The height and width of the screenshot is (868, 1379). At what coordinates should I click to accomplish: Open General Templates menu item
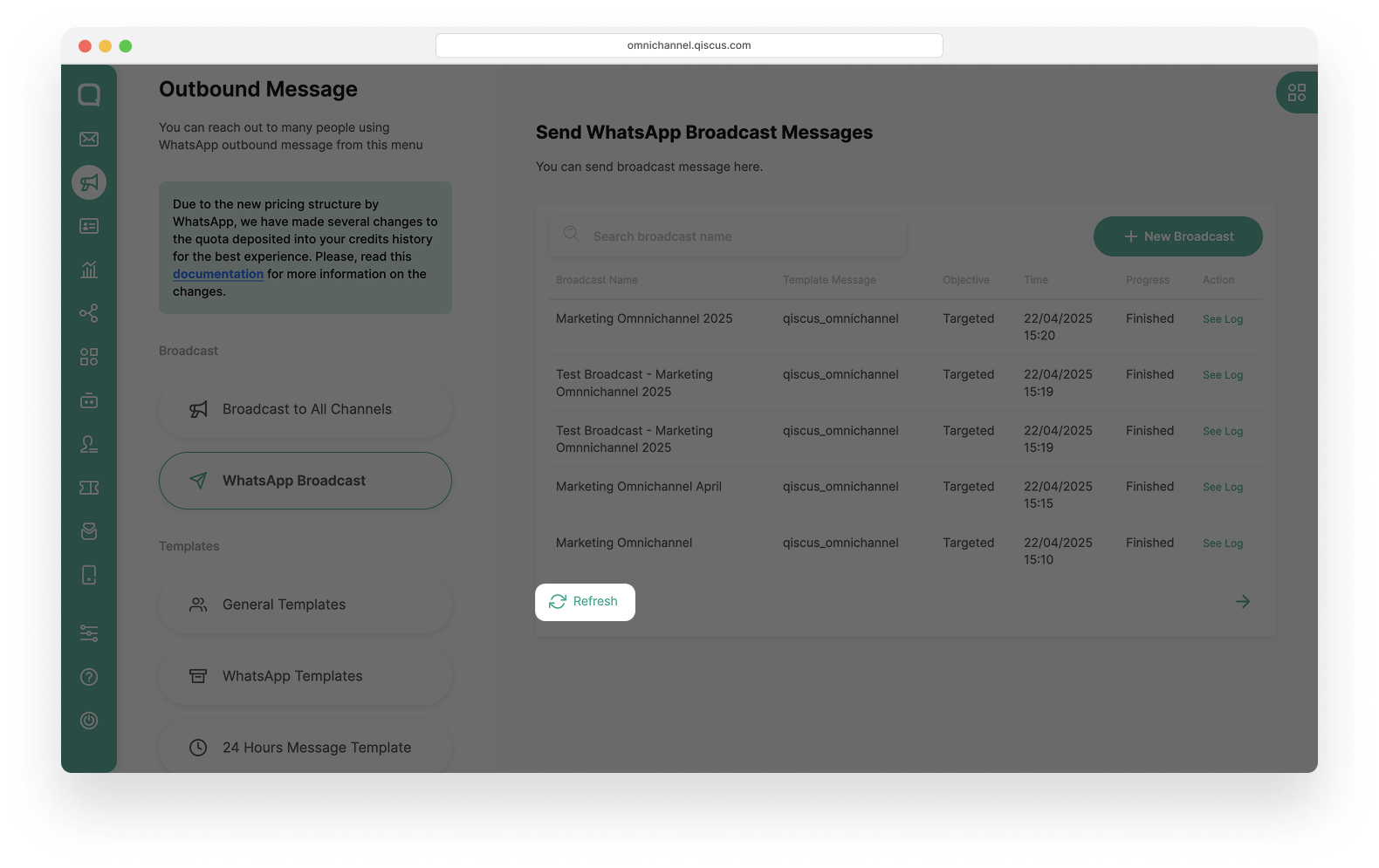[305, 605]
